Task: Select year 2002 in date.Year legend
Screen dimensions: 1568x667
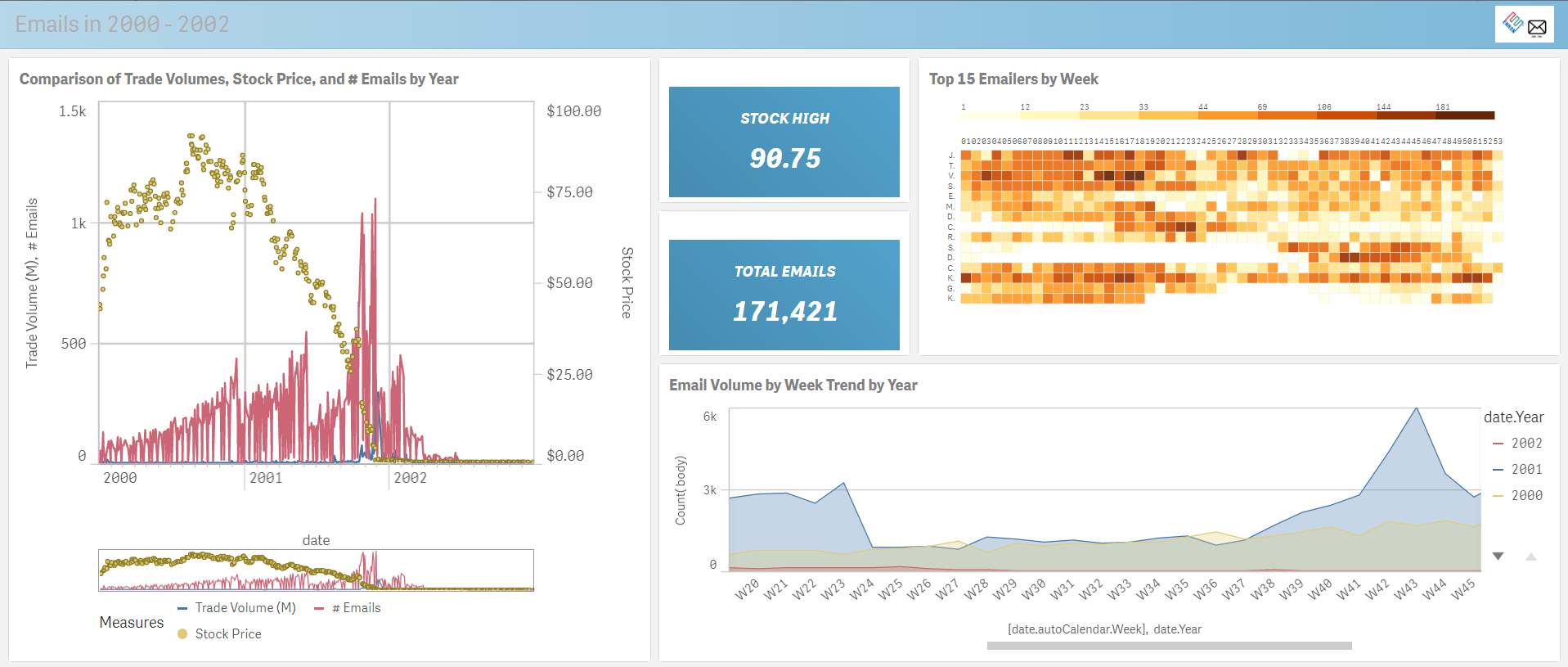Action: tap(1518, 443)
